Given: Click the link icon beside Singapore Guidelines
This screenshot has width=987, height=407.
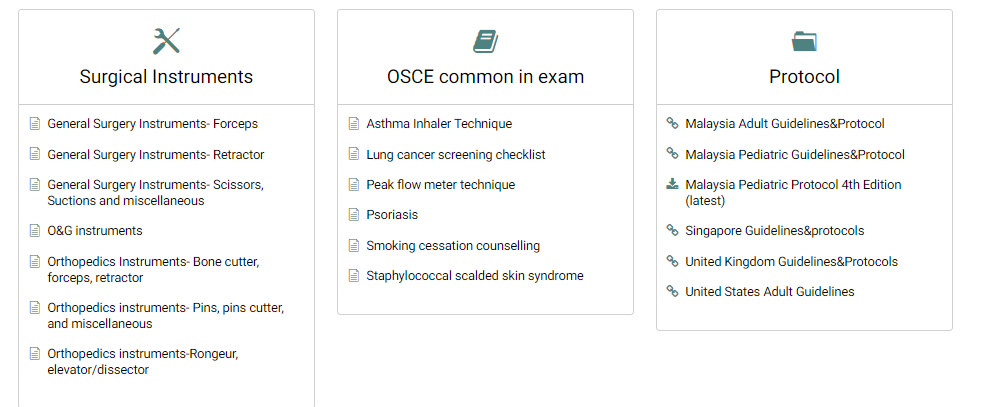Looking at the screenshot, I should coord(672,230).
